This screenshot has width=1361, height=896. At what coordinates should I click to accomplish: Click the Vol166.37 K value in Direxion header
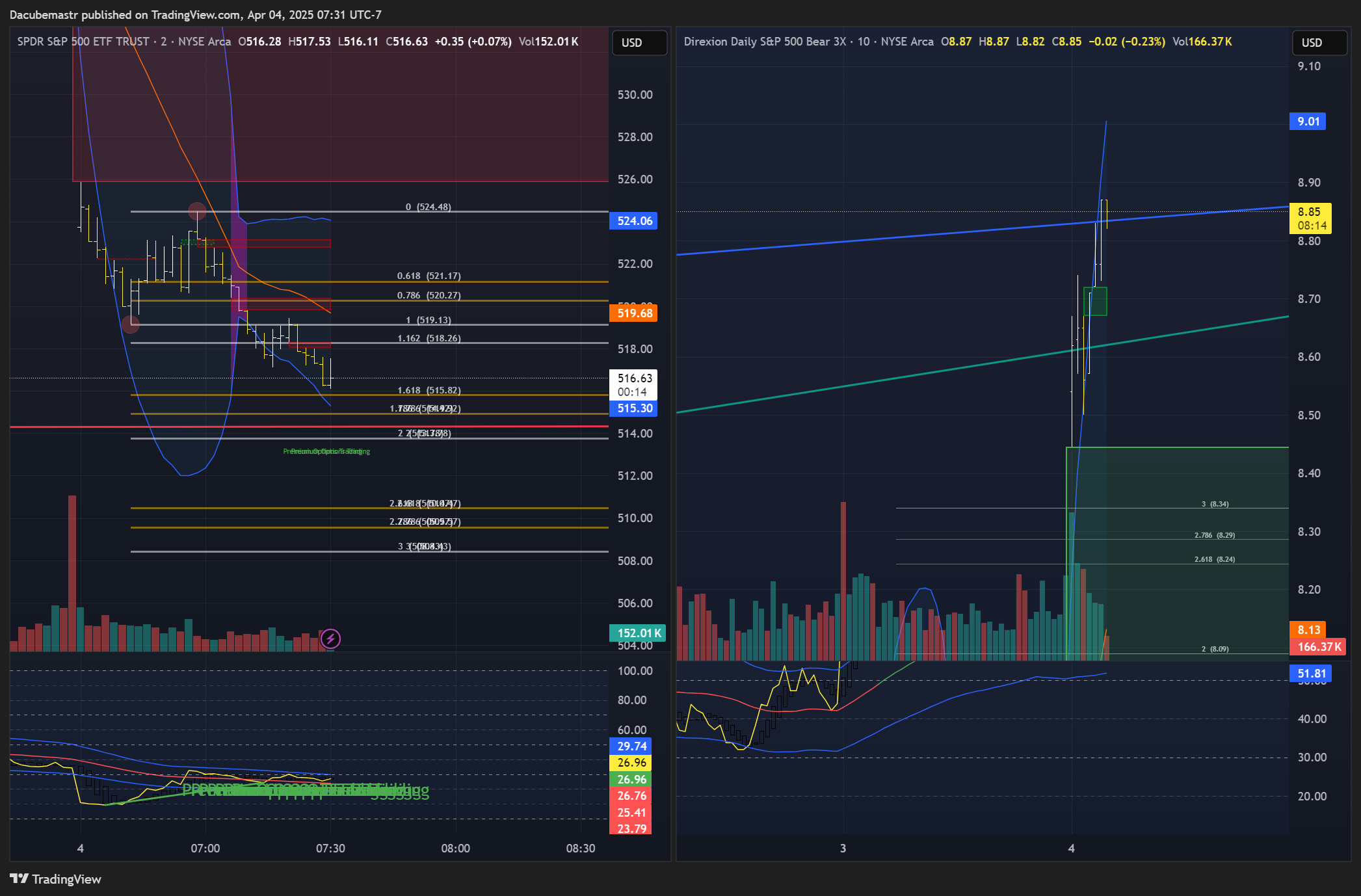(1202, 42)
